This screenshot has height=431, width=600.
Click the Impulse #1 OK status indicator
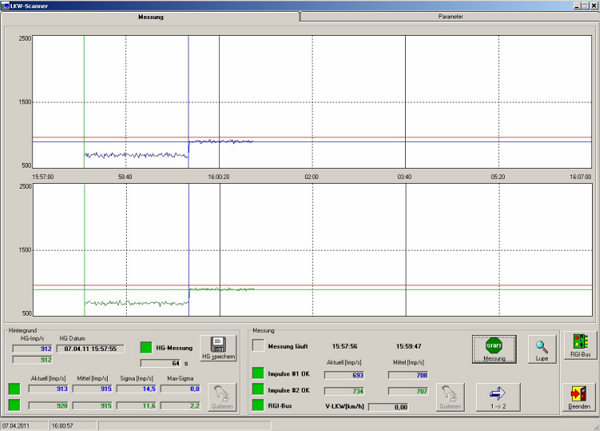[x=259, y=373]
